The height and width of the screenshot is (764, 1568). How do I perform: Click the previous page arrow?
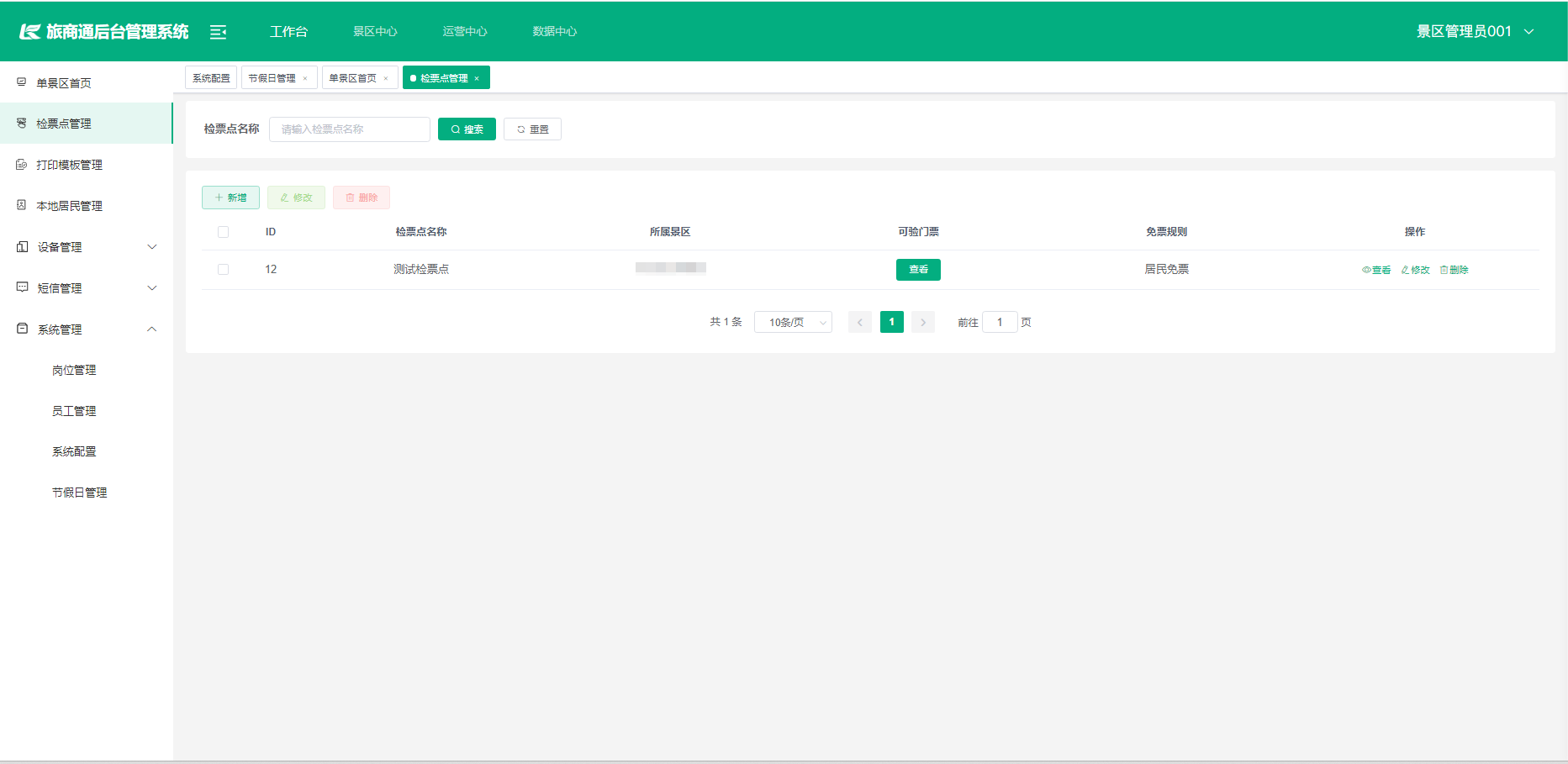click(x=860, y=322)
